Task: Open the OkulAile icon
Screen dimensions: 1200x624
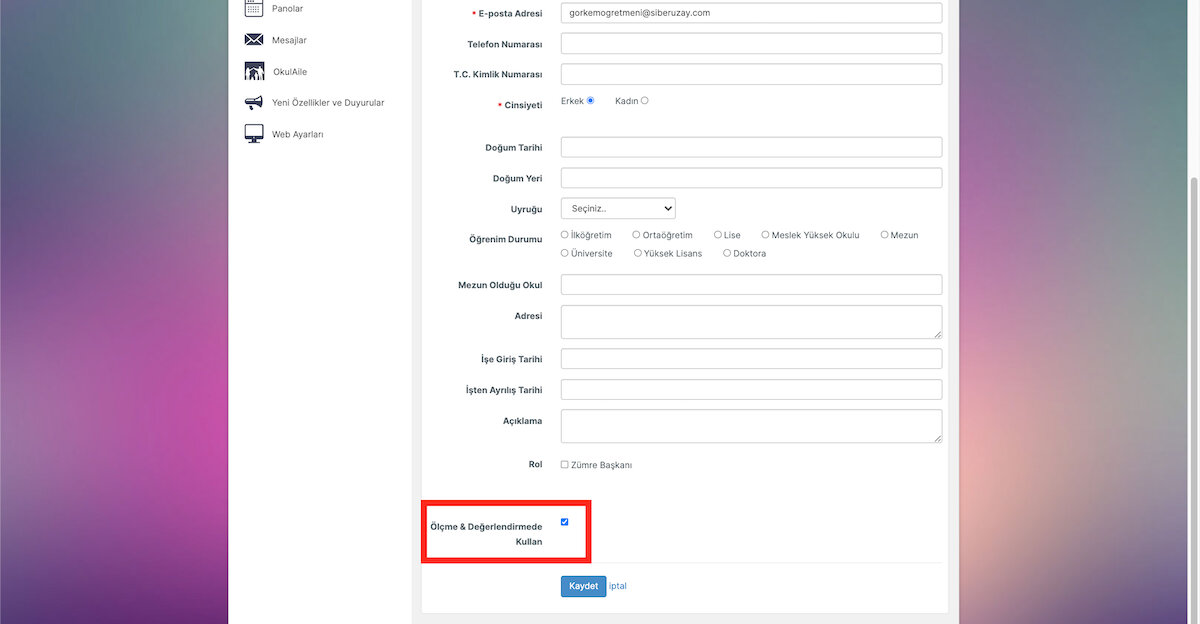Action: point(254,71)
